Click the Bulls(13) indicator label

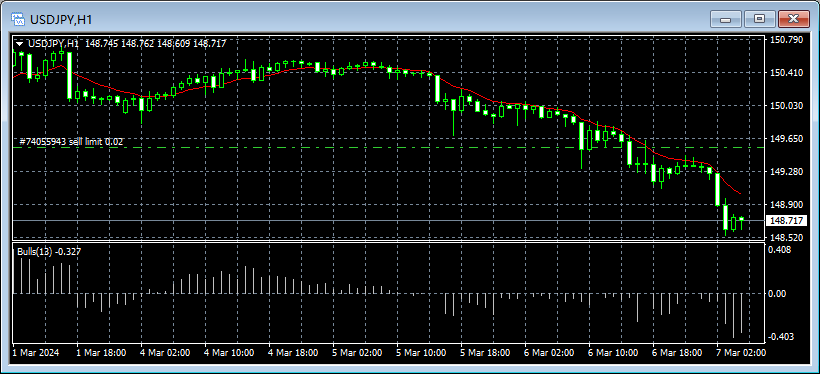(x=49, y=252)
